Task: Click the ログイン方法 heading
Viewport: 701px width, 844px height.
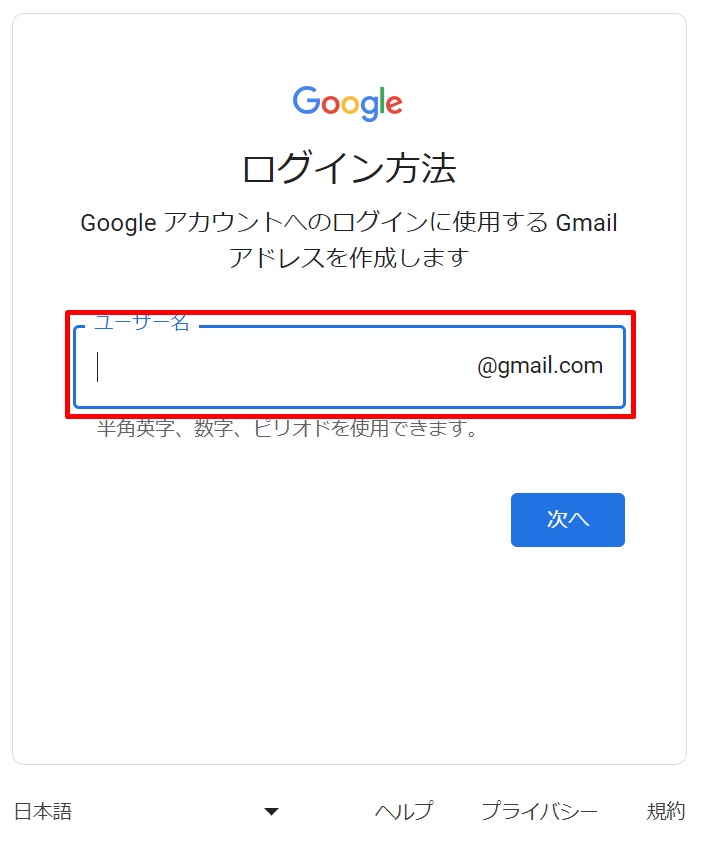Action: click(349, 168)
